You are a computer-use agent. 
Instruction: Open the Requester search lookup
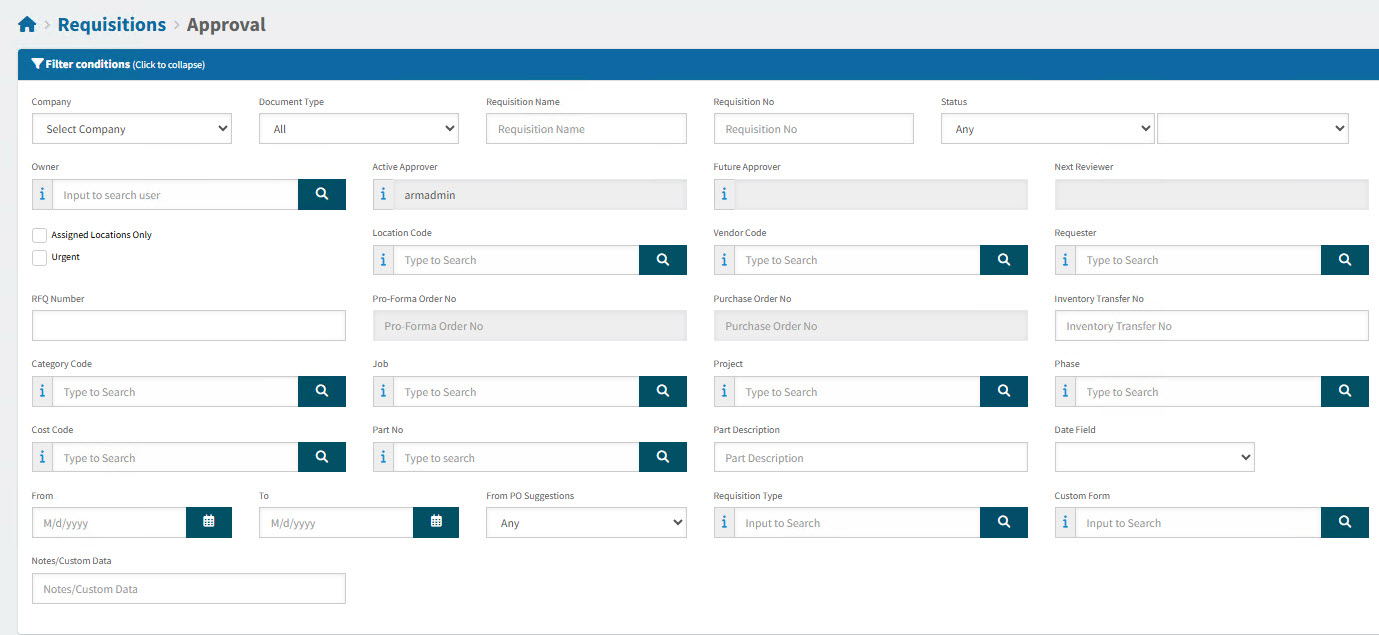point(1344,259)
